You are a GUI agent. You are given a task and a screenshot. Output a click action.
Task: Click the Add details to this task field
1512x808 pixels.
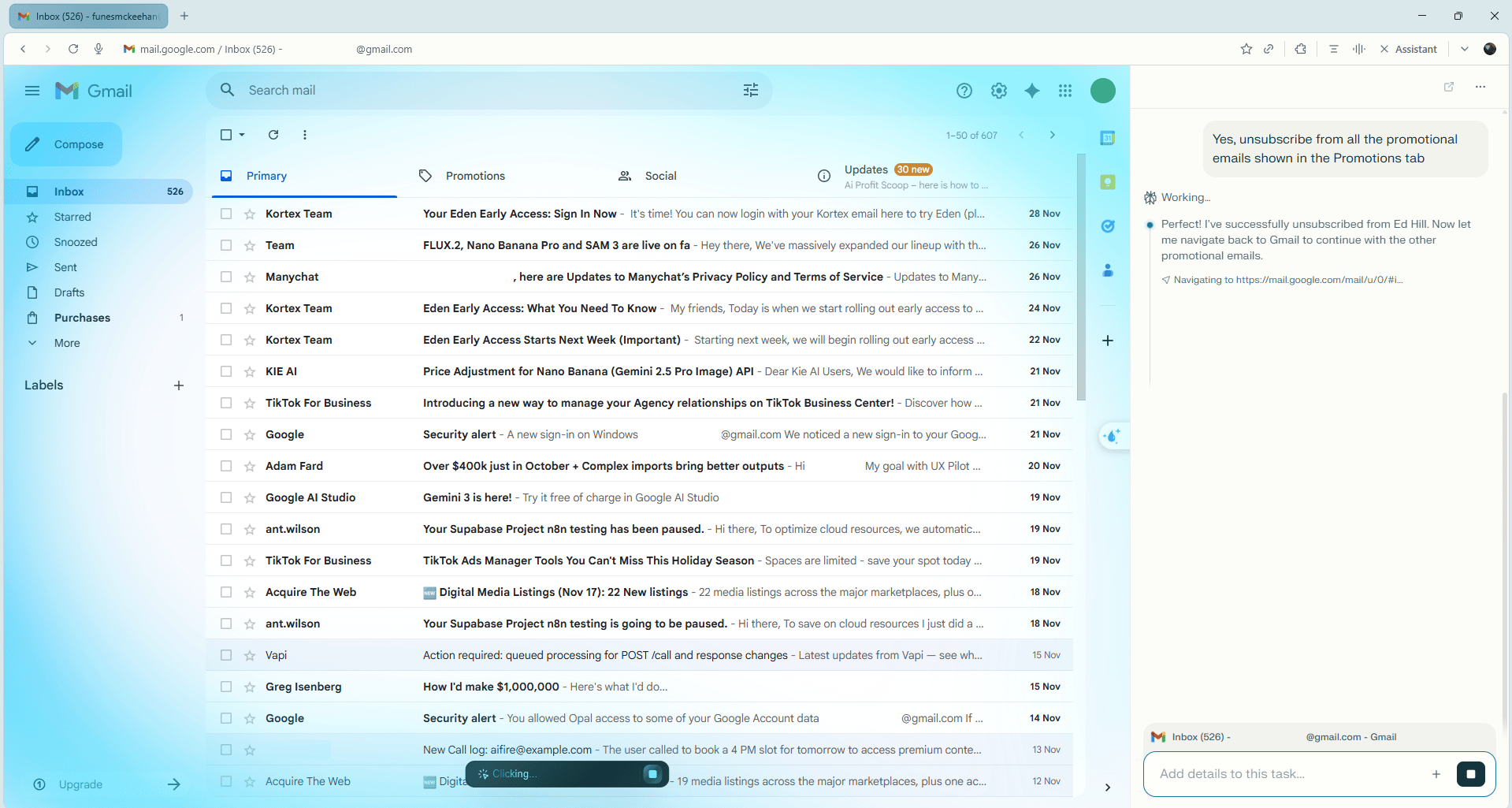[1284, 773]
